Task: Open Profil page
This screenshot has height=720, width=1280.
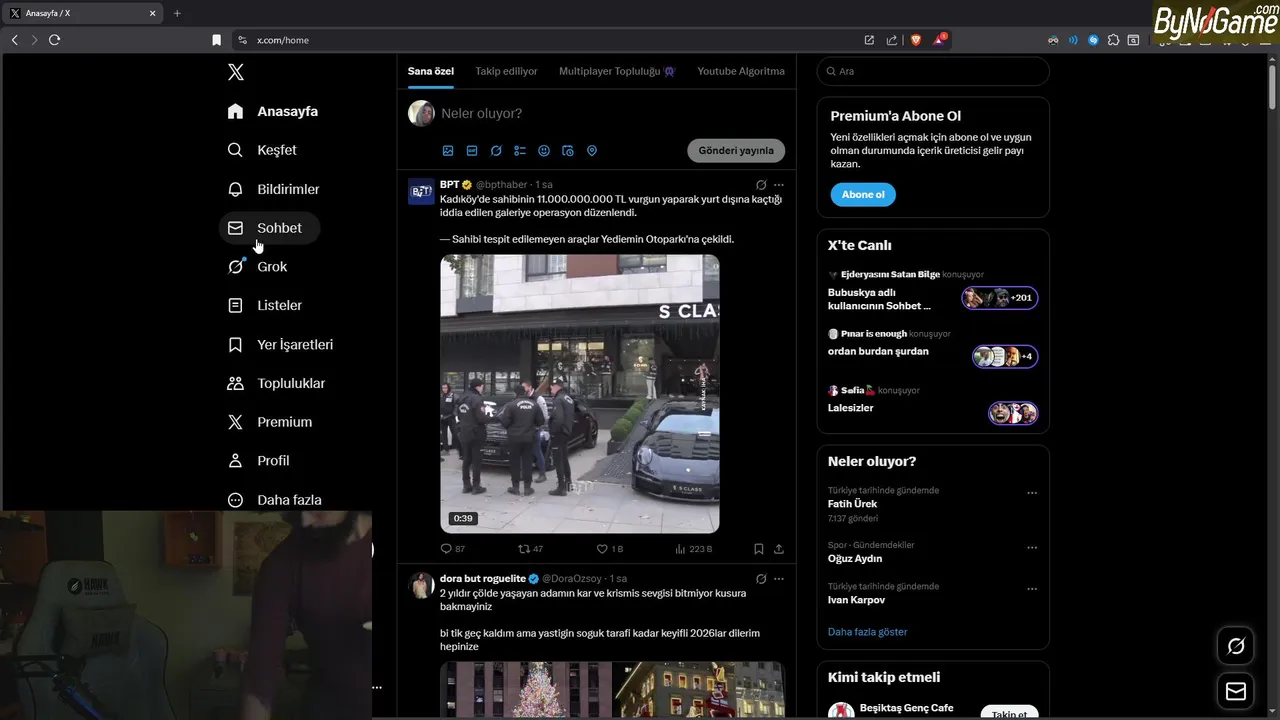Action: click(259, 461)
